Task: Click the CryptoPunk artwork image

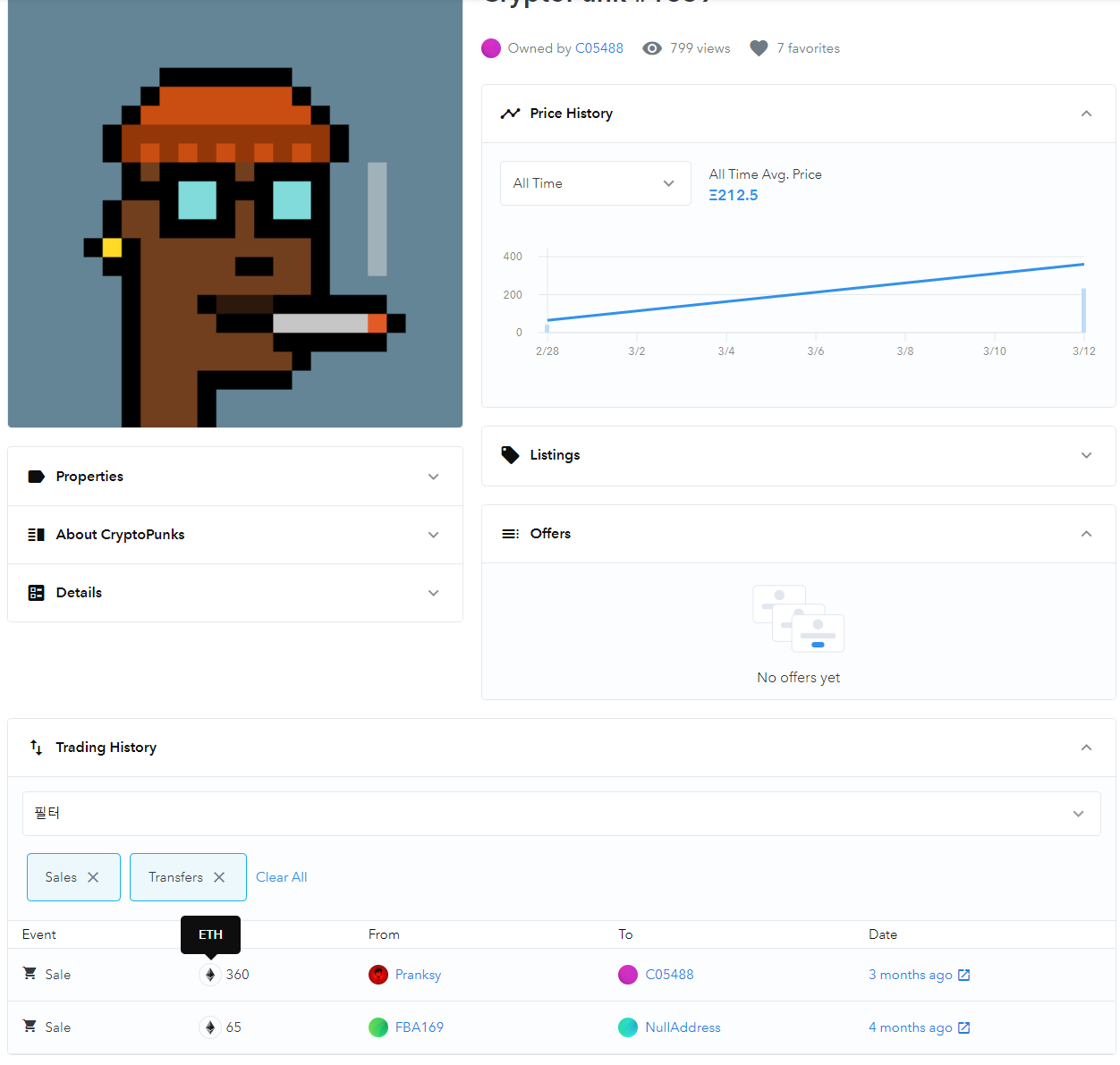Action: 235,214
